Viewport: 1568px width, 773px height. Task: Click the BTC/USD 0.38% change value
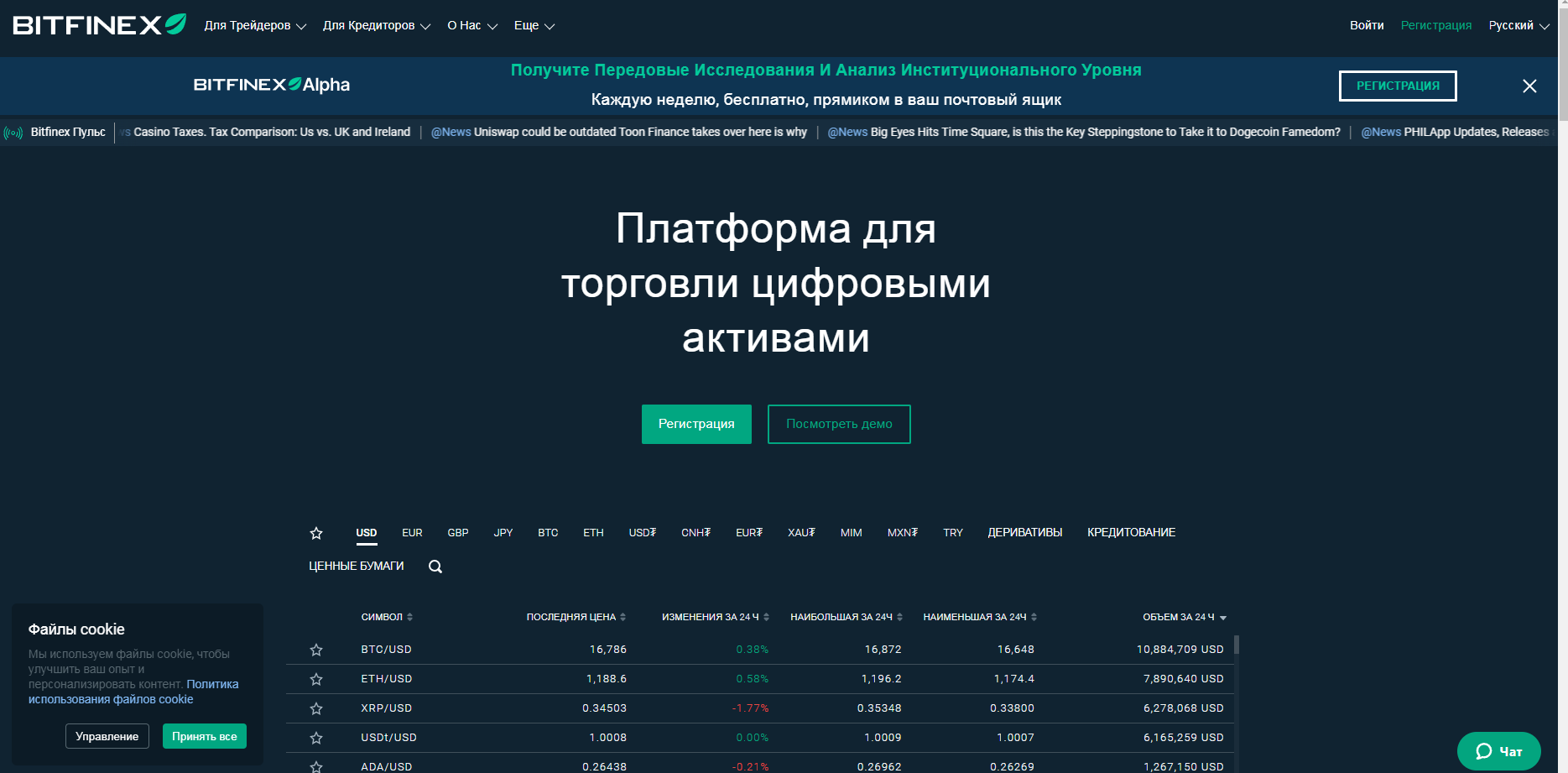753,650
